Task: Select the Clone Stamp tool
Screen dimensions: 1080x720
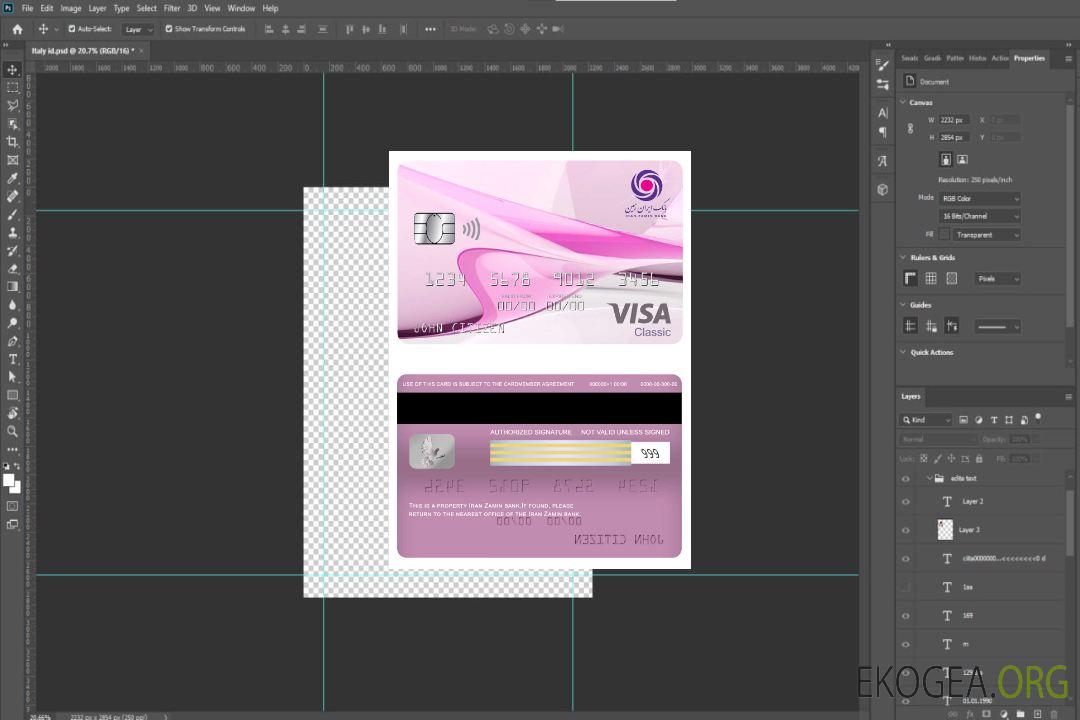Action: [x=12, y=232]
